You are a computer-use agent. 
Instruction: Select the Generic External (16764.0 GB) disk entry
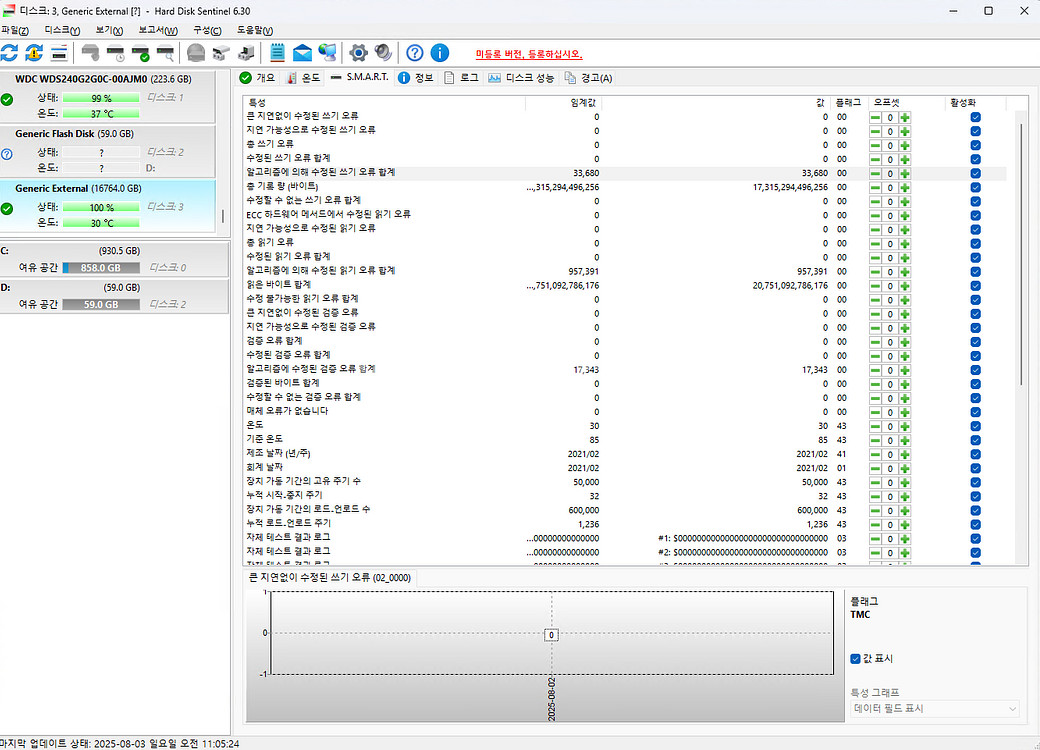[107, 206]
